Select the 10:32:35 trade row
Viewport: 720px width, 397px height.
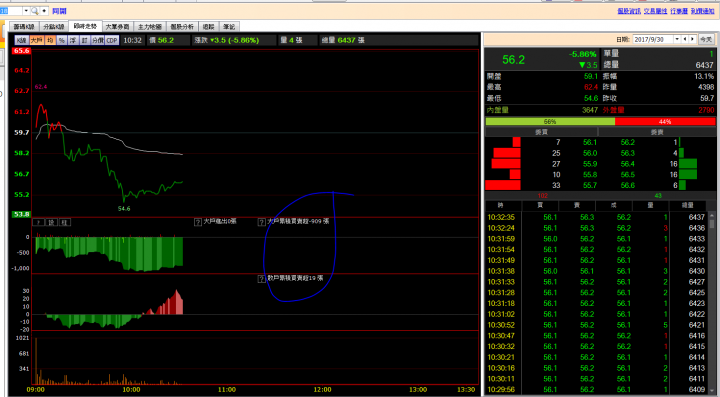click(596, 217)
